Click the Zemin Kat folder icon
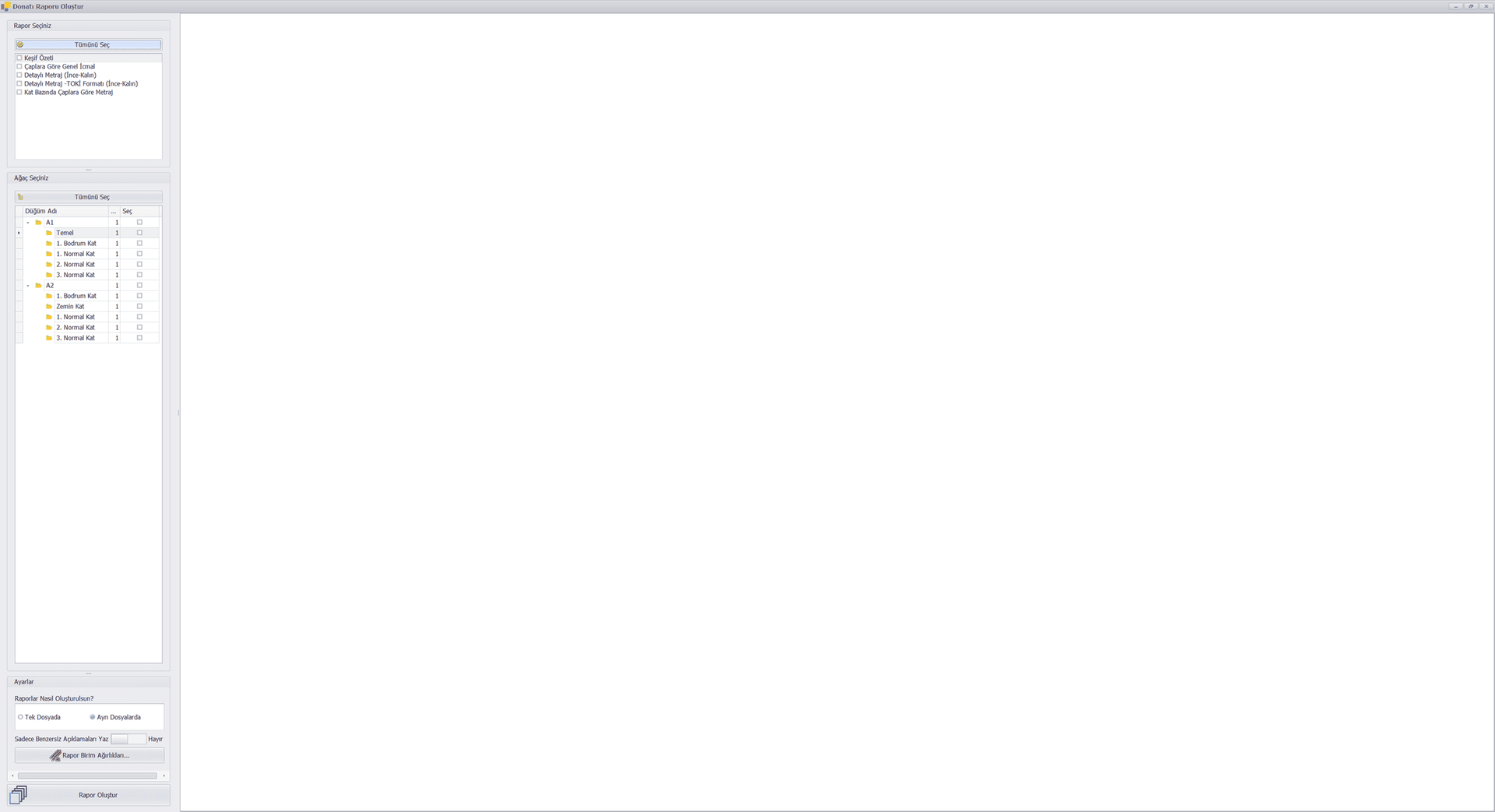This screenshot has height=812, width=1495. 49,307
